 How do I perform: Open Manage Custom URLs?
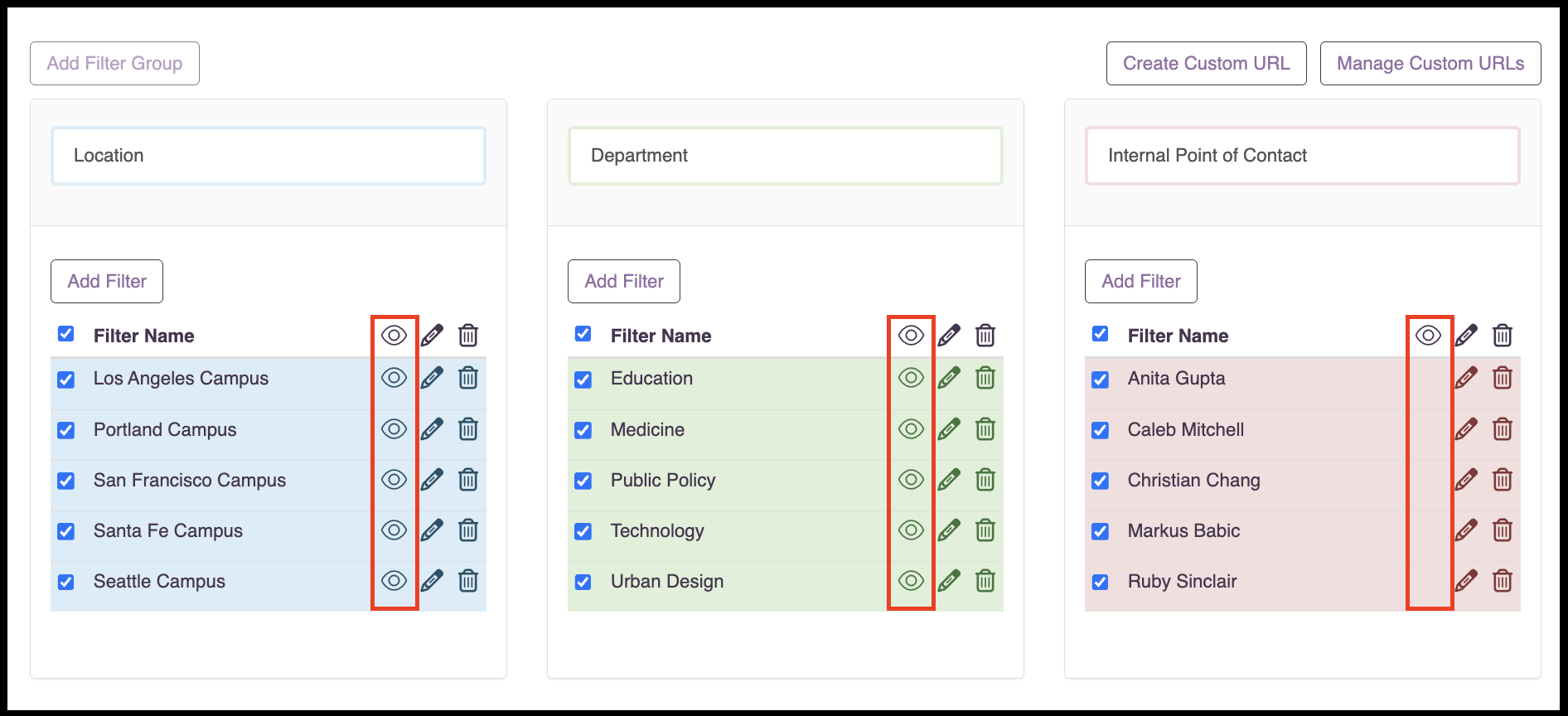pyautogui.click(x=1430, y=63)
